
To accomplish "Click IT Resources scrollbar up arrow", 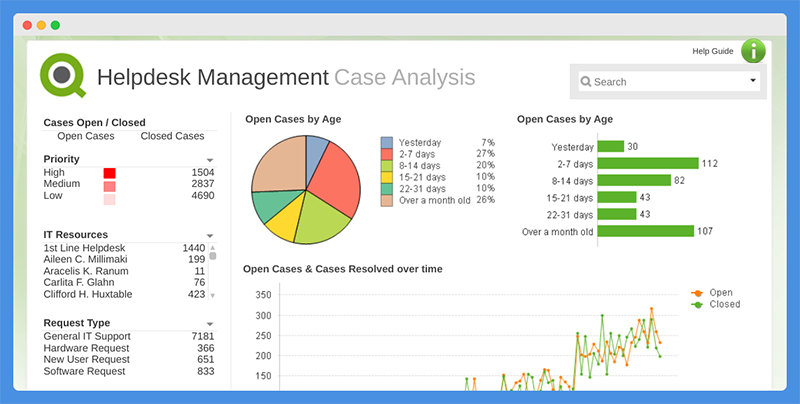I will click(x=213, y=247).
